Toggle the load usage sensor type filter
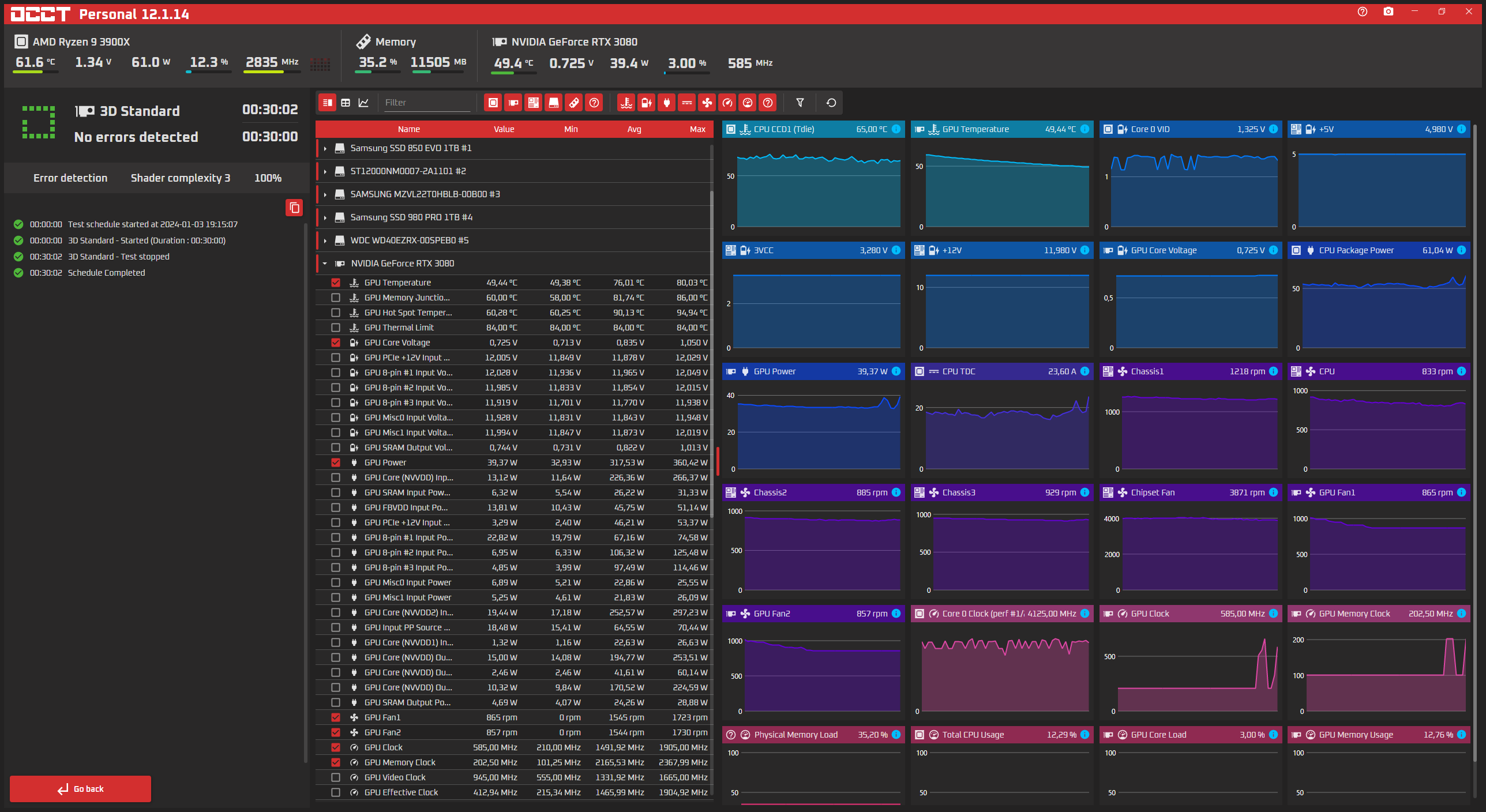The height and width of the screenshot is (812, 1486). (747, 103)
